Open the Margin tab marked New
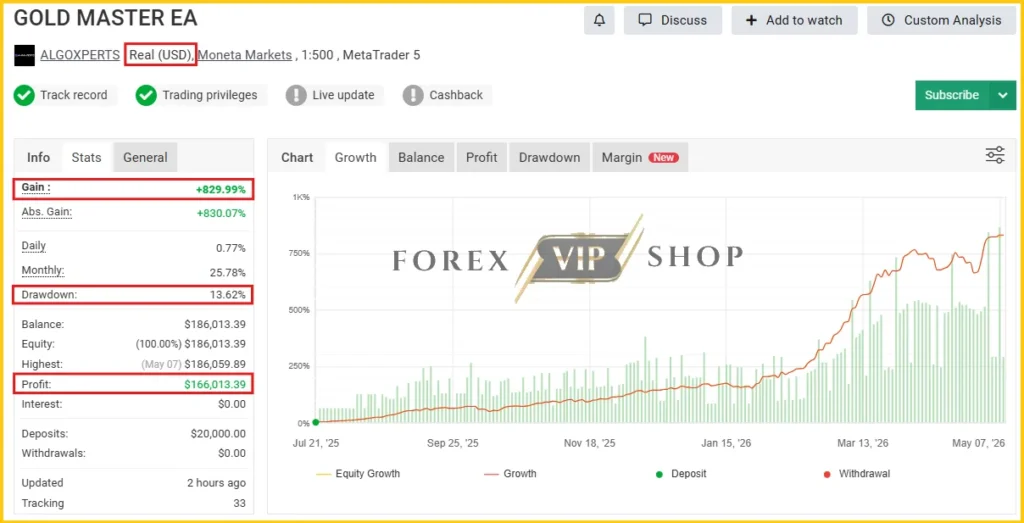1024x523 pixels. [640, 157]
